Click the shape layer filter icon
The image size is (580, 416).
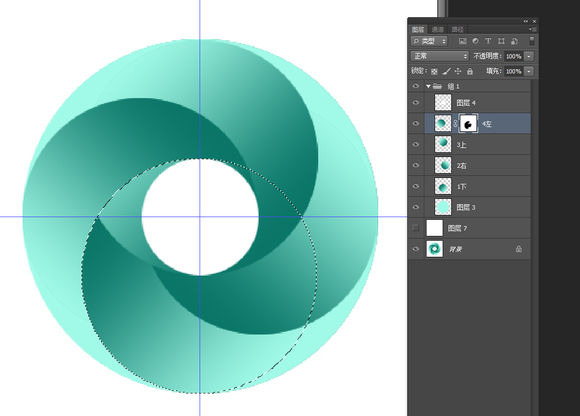[x=501, y=41]
